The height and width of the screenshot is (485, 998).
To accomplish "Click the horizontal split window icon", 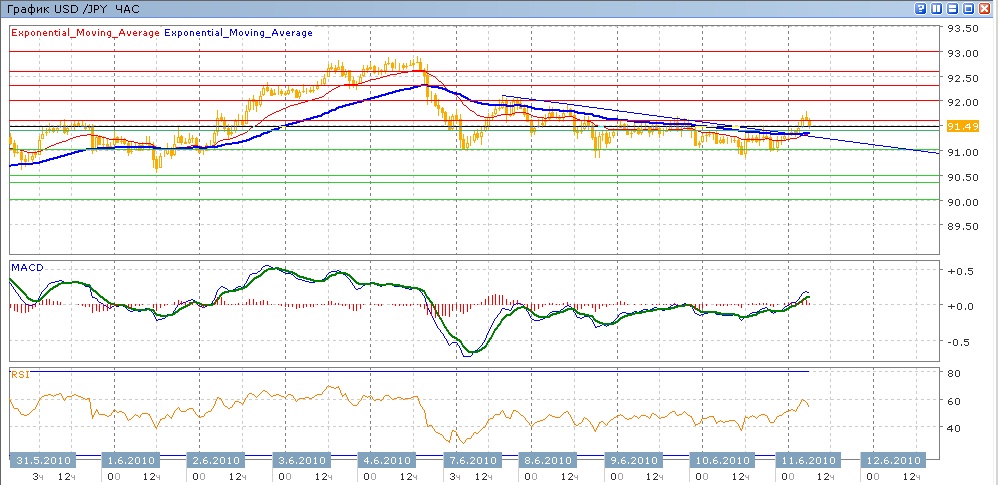I will tap(954, 8).
